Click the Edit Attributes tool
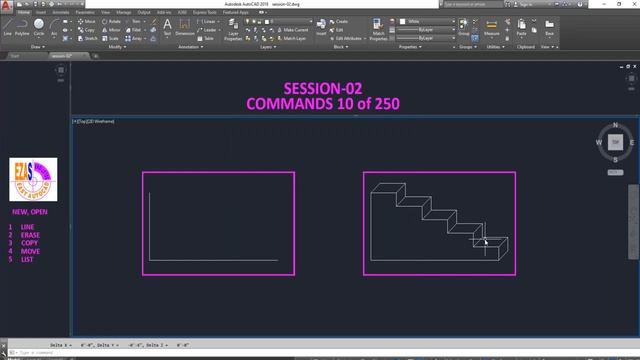Viewport: 640px width, 360px height. (346, 38)
